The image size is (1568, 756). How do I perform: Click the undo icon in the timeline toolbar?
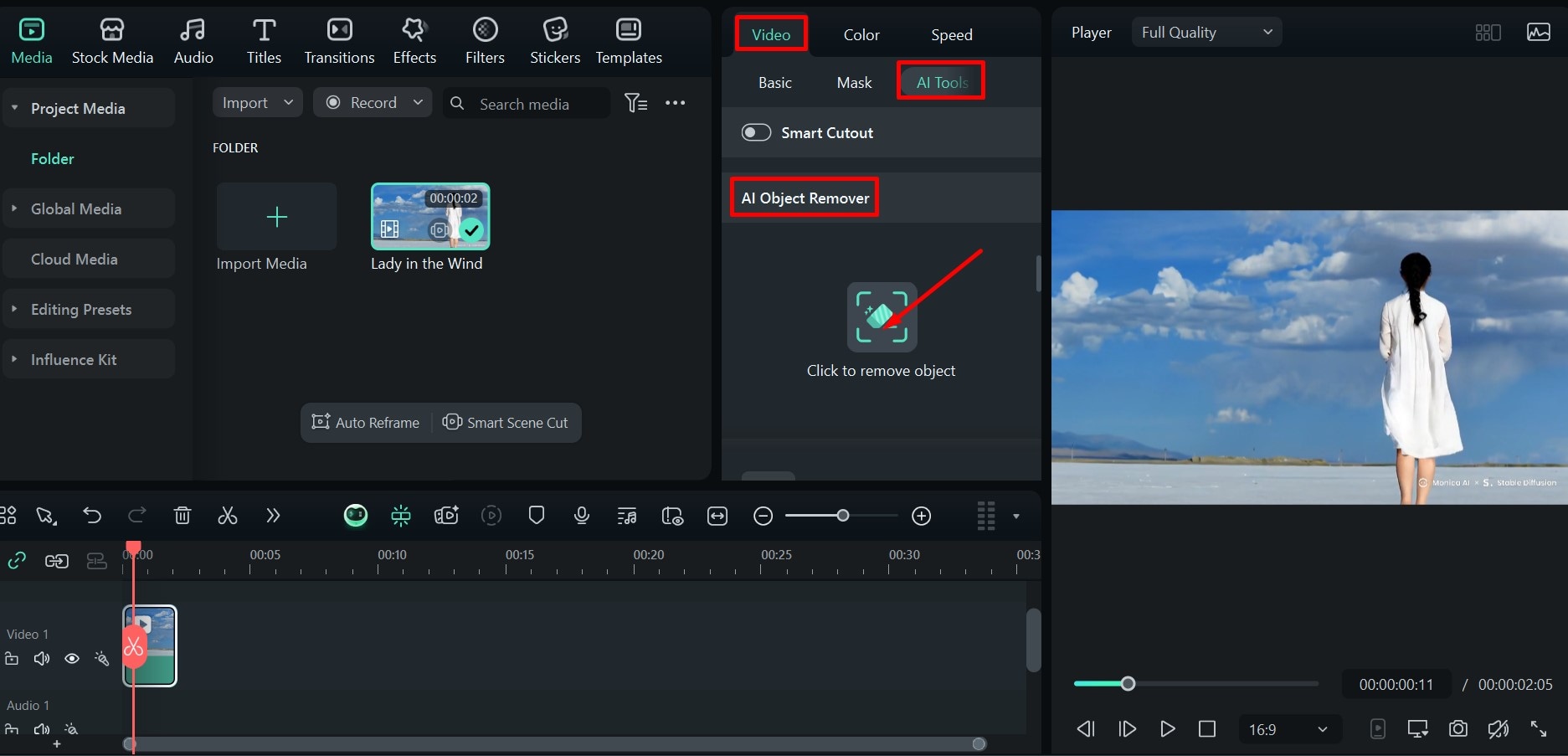click(x=92, y=515)
